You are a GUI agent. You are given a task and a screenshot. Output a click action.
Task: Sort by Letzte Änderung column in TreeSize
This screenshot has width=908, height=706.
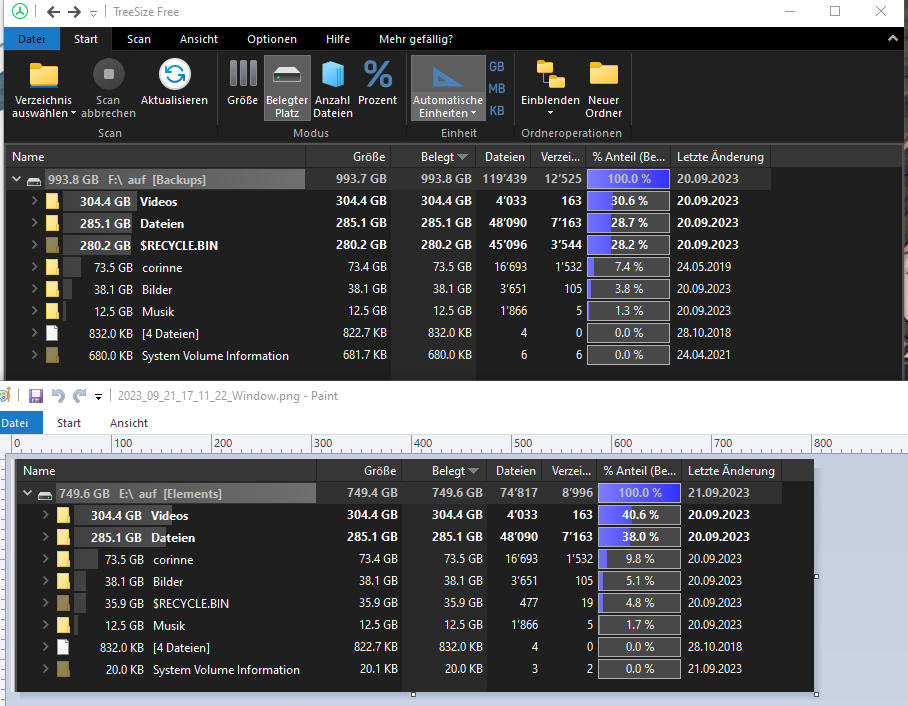click(x=720, y=157)
